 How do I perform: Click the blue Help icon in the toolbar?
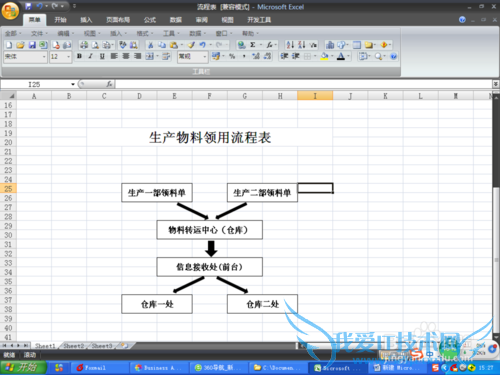393,56
